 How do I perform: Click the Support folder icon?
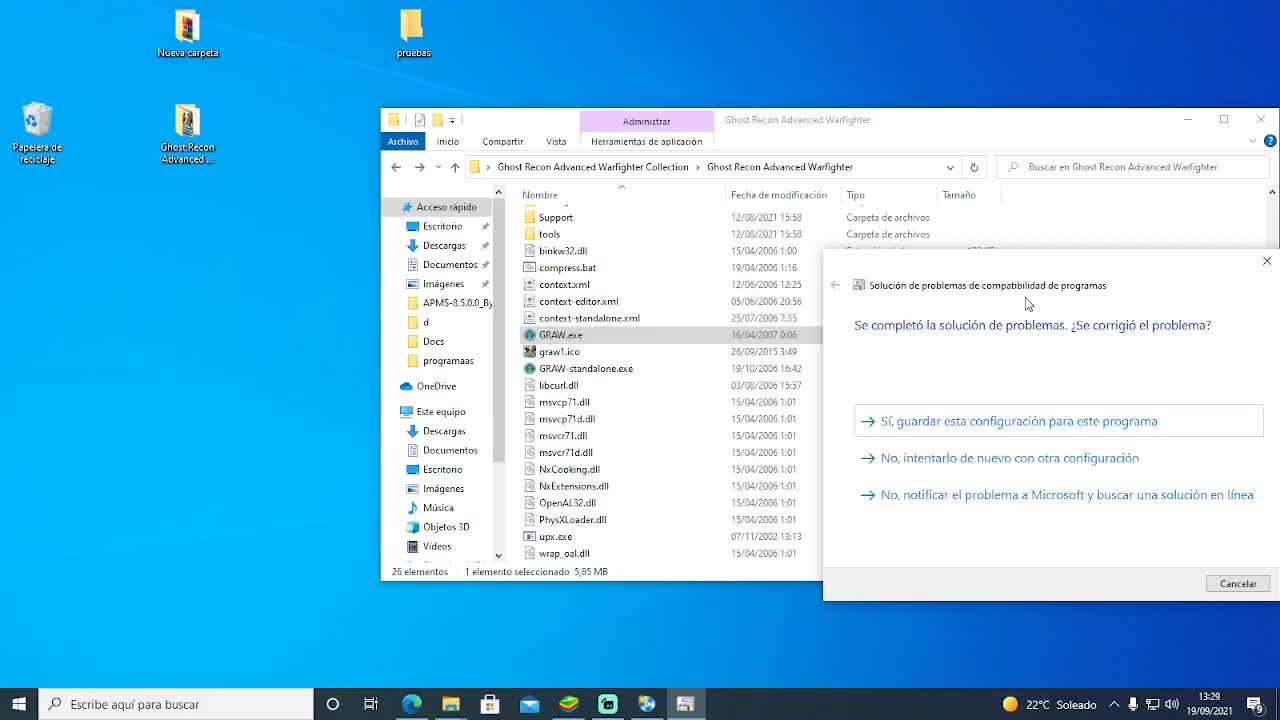click(x=530, y=217)
